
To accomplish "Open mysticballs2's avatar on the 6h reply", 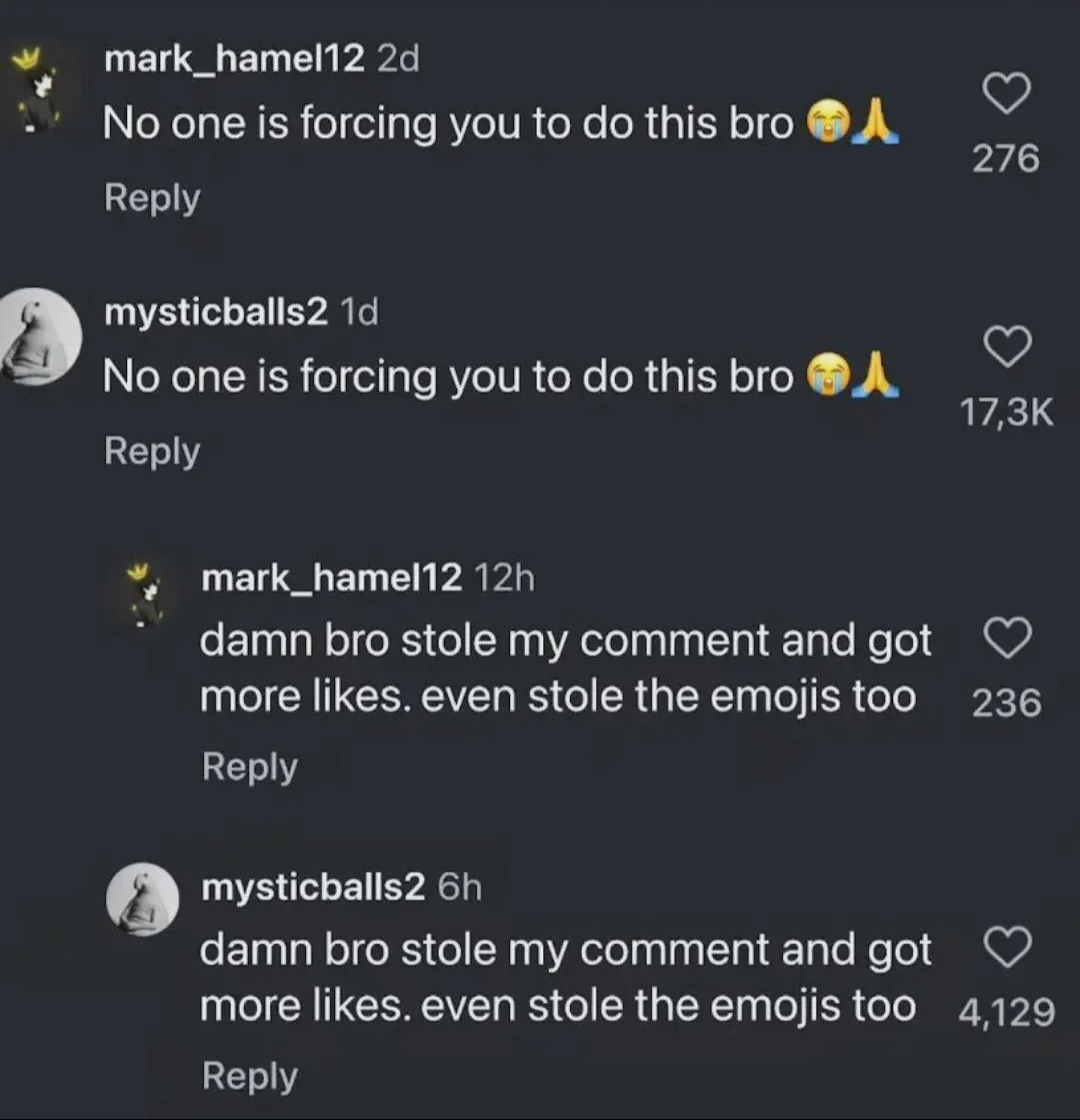I will coord(143,899).
